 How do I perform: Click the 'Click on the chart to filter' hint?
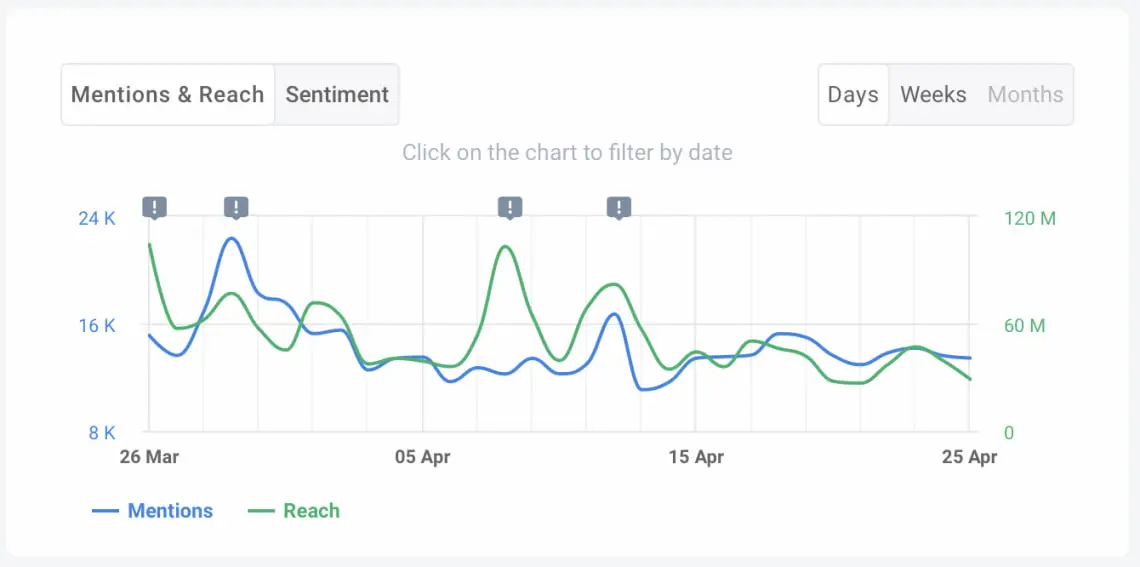pos(567,153)
